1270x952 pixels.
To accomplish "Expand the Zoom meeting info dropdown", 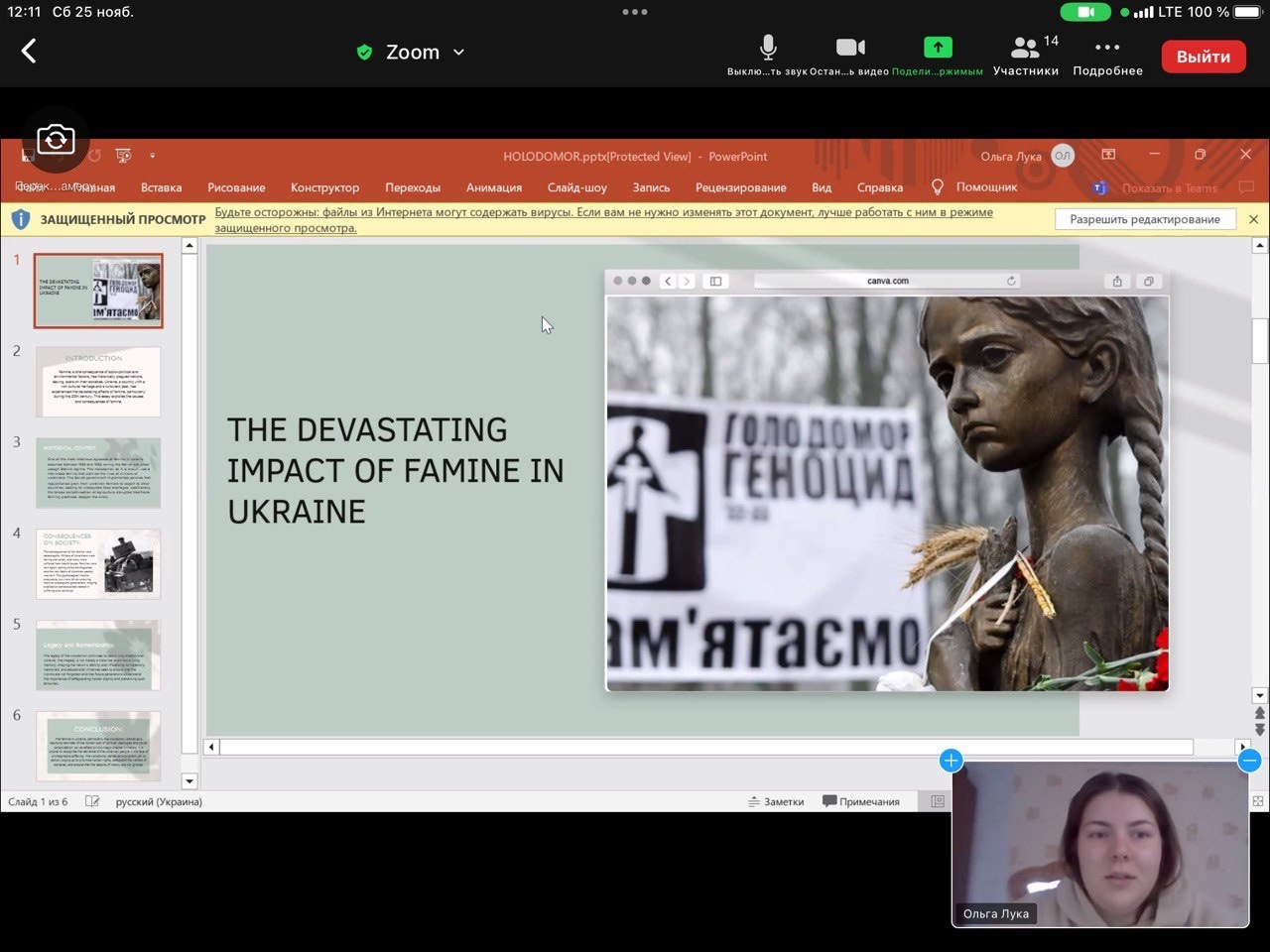I will (458, 53).
